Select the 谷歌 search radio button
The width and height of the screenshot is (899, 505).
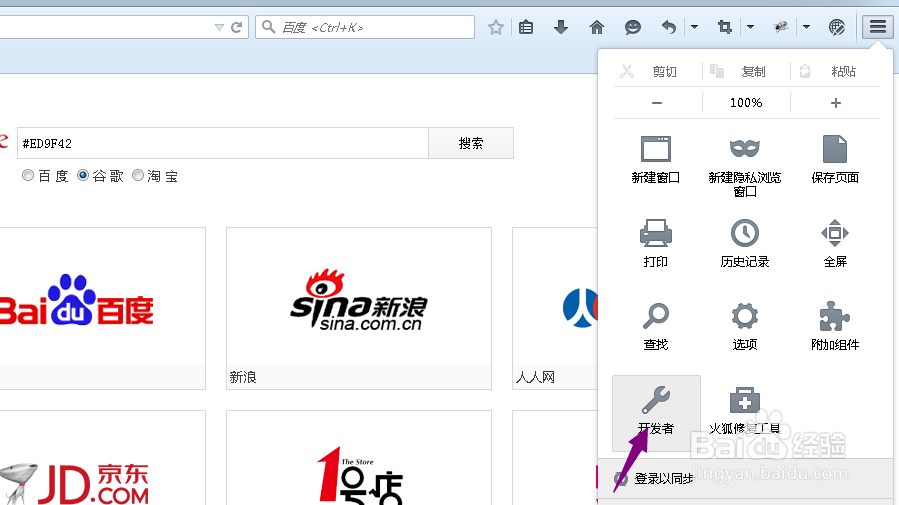coord(83,175)
